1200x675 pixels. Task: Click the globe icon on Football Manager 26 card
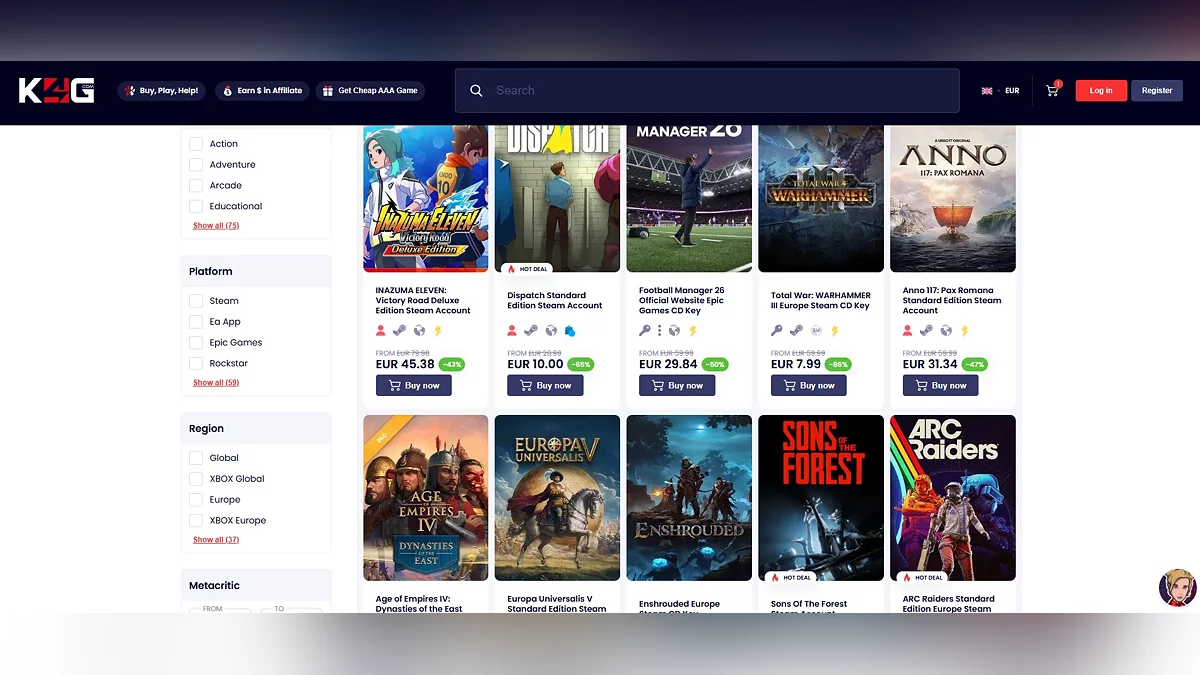(x=675, y=331)
